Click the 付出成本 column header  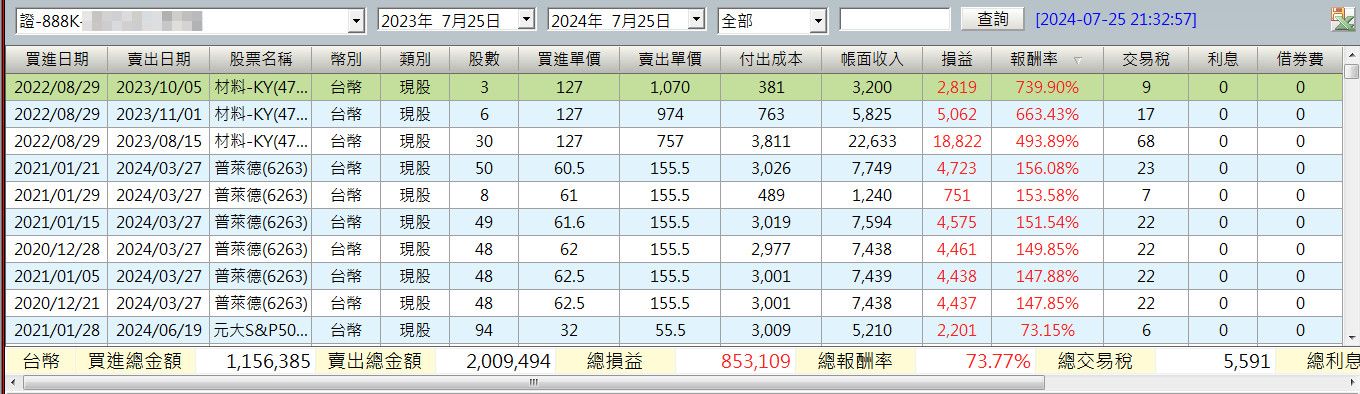[x=771, y=60]
